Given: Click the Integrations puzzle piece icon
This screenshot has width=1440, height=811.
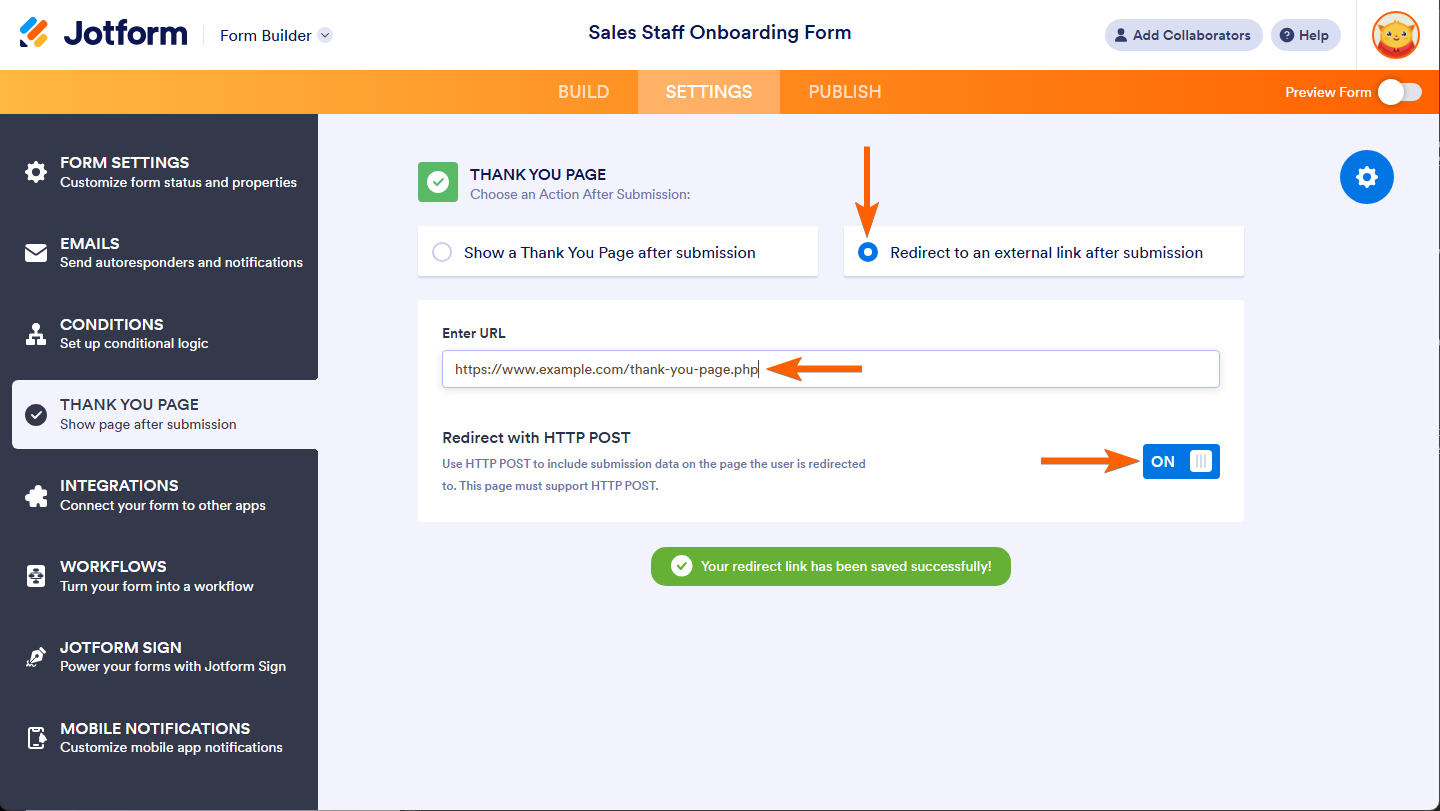Looking at the screenshot, I should [36, 495].
